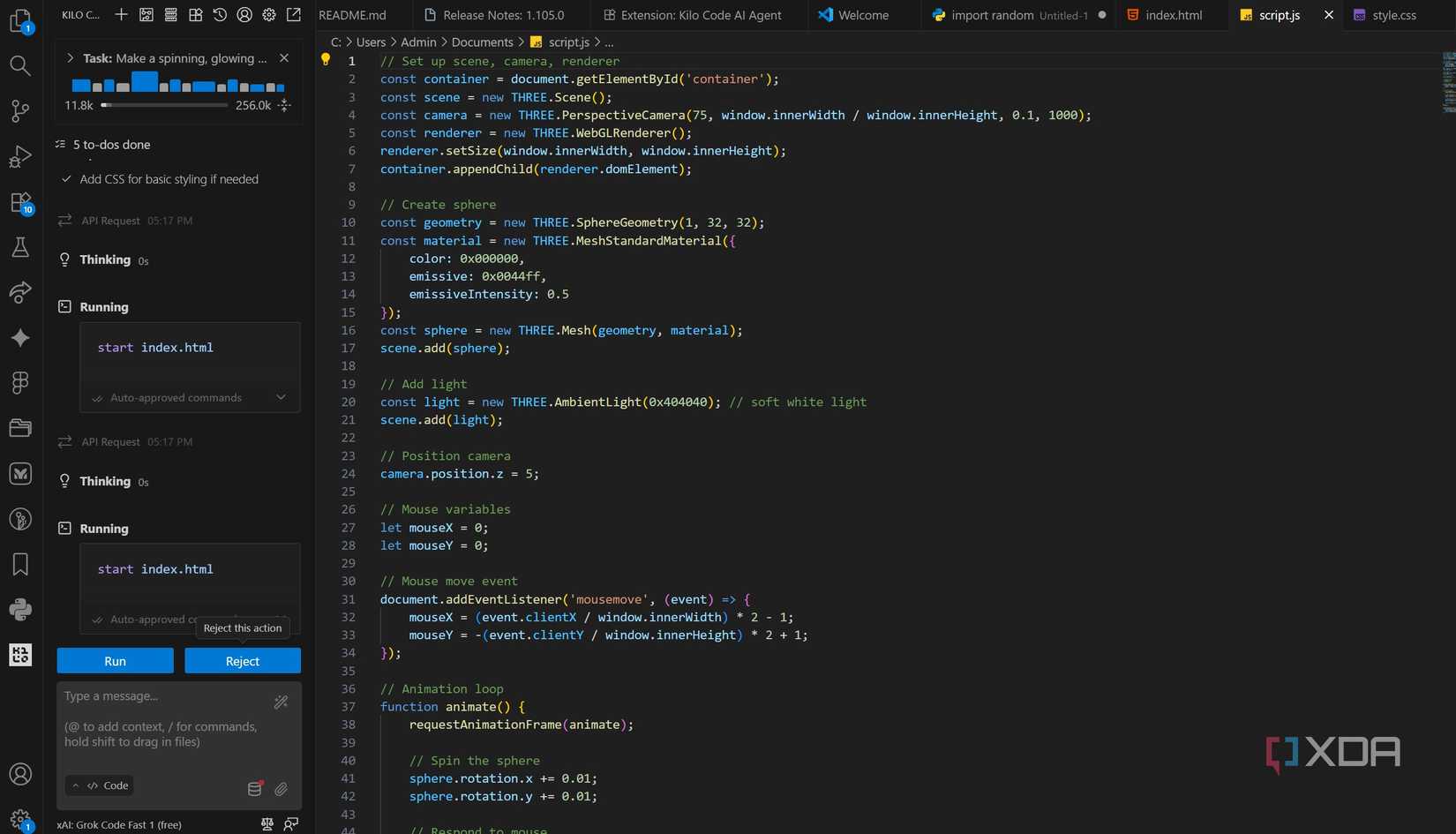Open the Source Control view

19,111
